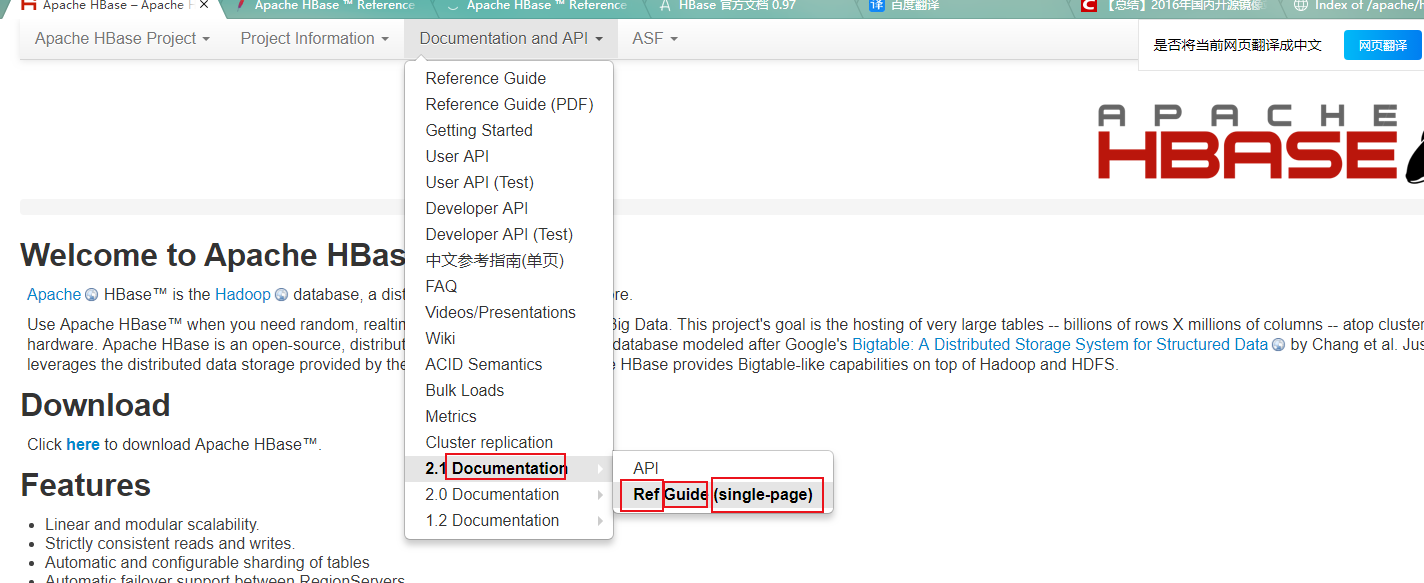Open the Project Information dropdown
Image resolution: width=1424 pixels, height=583 pixels.
[314, 39]
